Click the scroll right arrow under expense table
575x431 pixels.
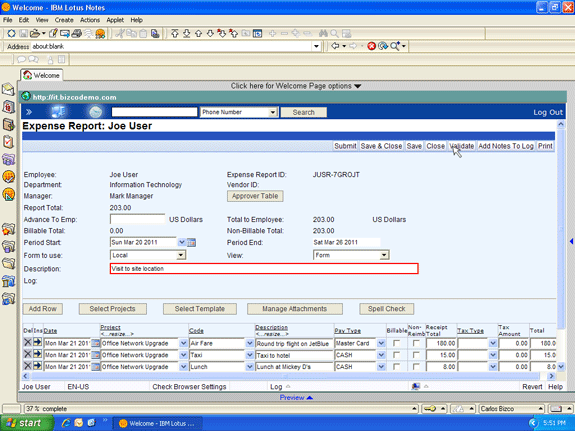(551, 376)
